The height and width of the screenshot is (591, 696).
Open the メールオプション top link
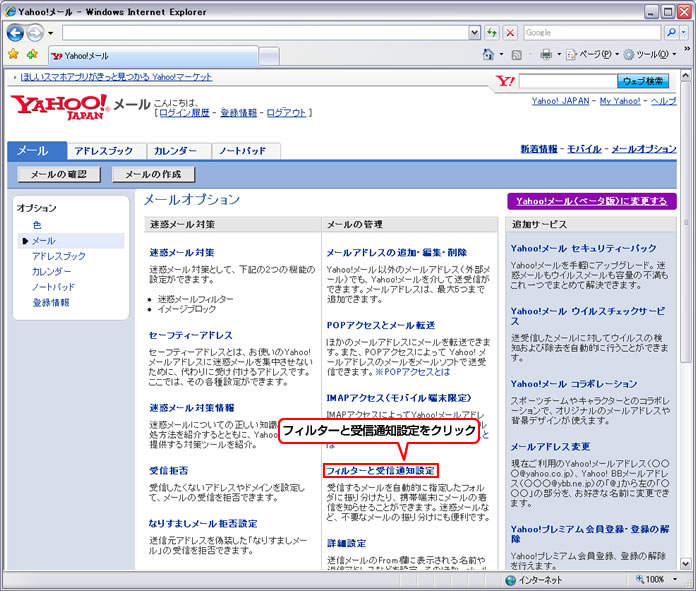click(644, 149)
